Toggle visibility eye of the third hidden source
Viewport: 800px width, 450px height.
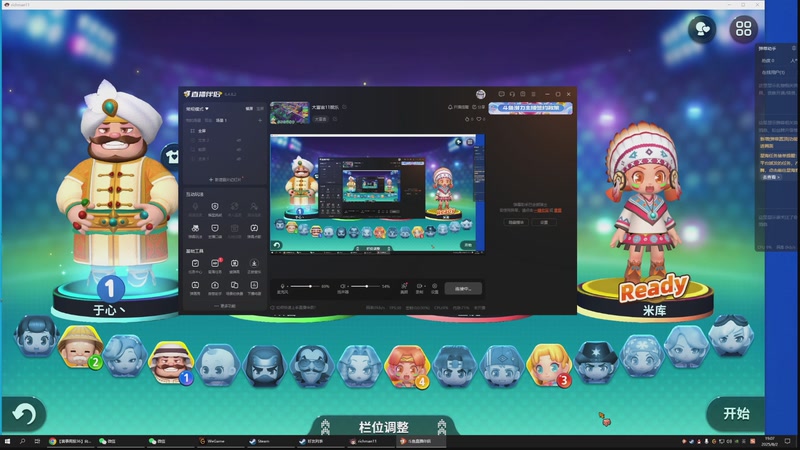[239, 159]
